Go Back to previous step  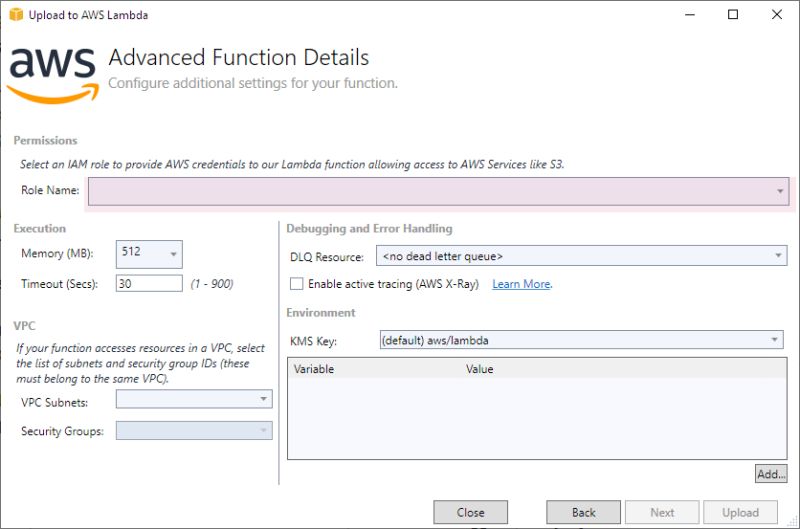[x=583, y=512]
